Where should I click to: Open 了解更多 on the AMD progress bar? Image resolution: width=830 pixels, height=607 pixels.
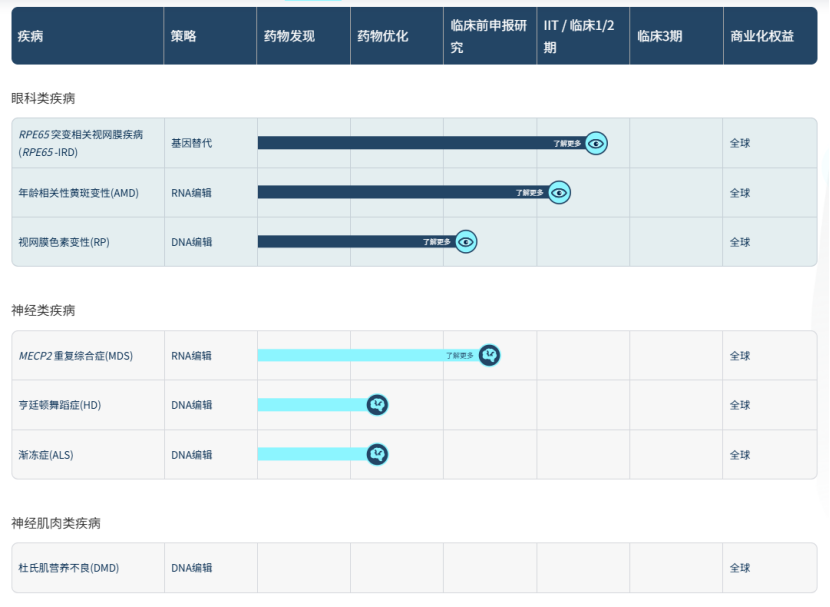(x=530, y=192)
